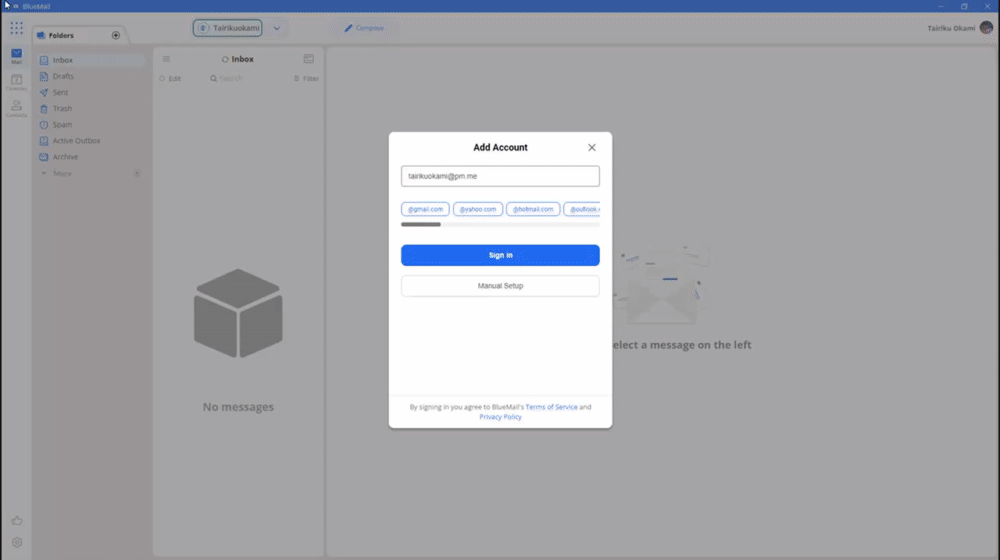Viewport: 1000px width, 560px height.
Task: Switch to Mail in the sidebar
Action: [17, 56]
